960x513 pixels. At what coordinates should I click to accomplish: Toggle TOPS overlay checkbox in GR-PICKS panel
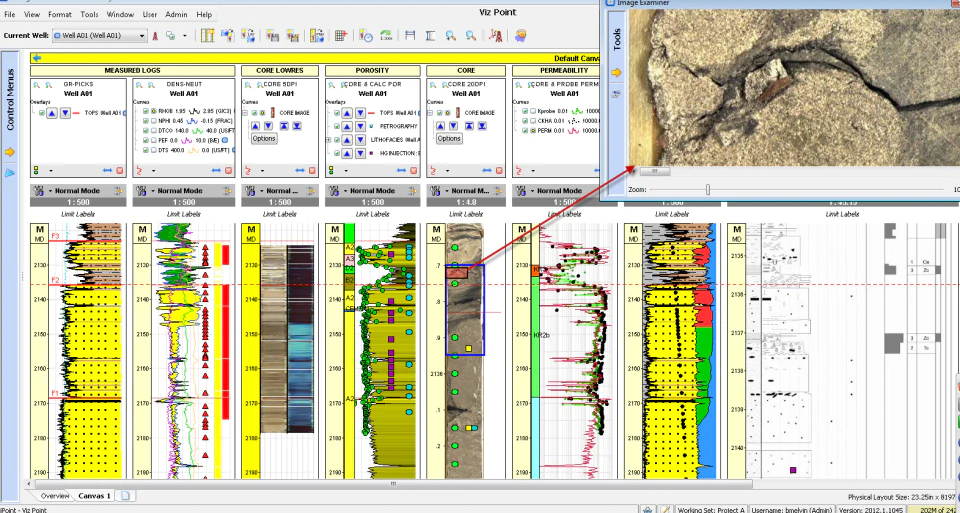(x=42, y=113)
